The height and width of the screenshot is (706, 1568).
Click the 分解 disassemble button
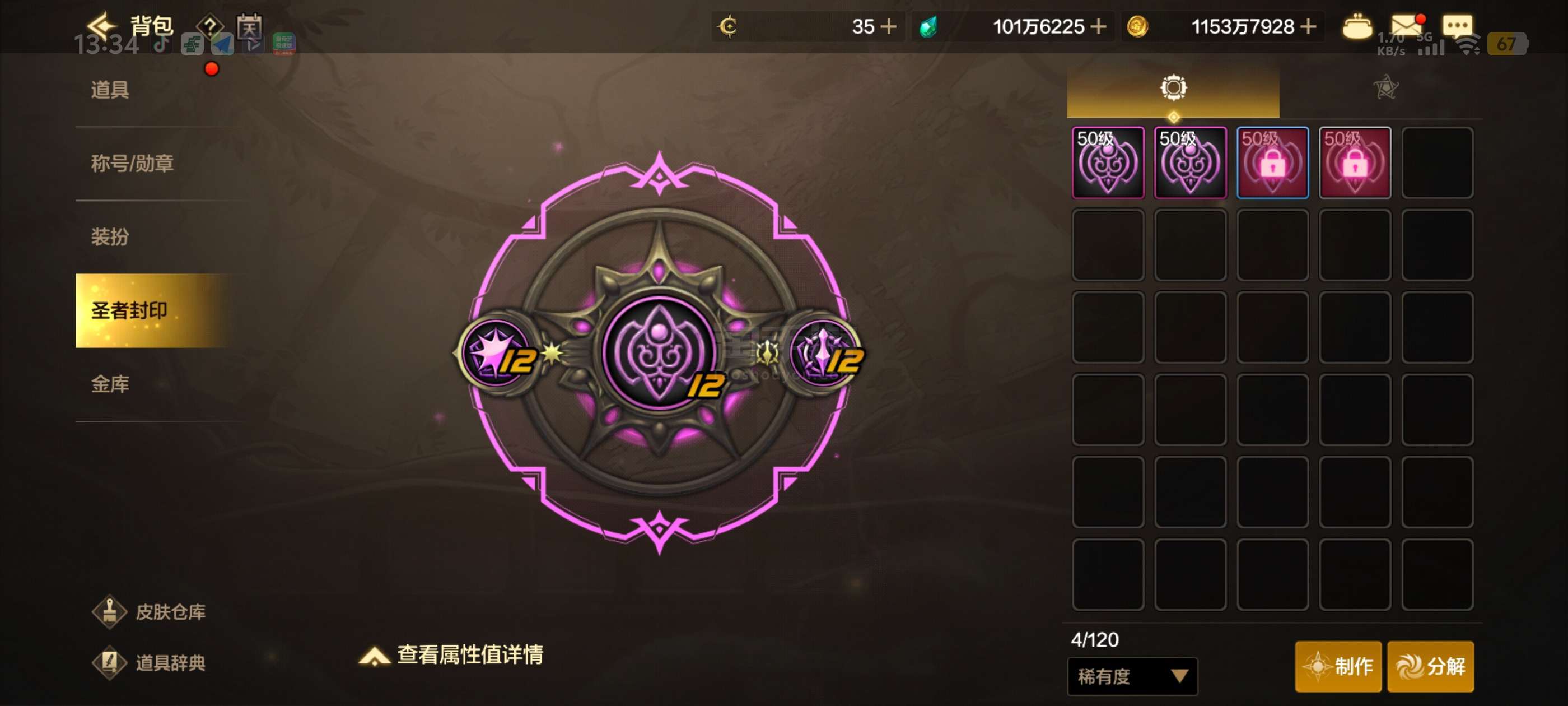1430,666
